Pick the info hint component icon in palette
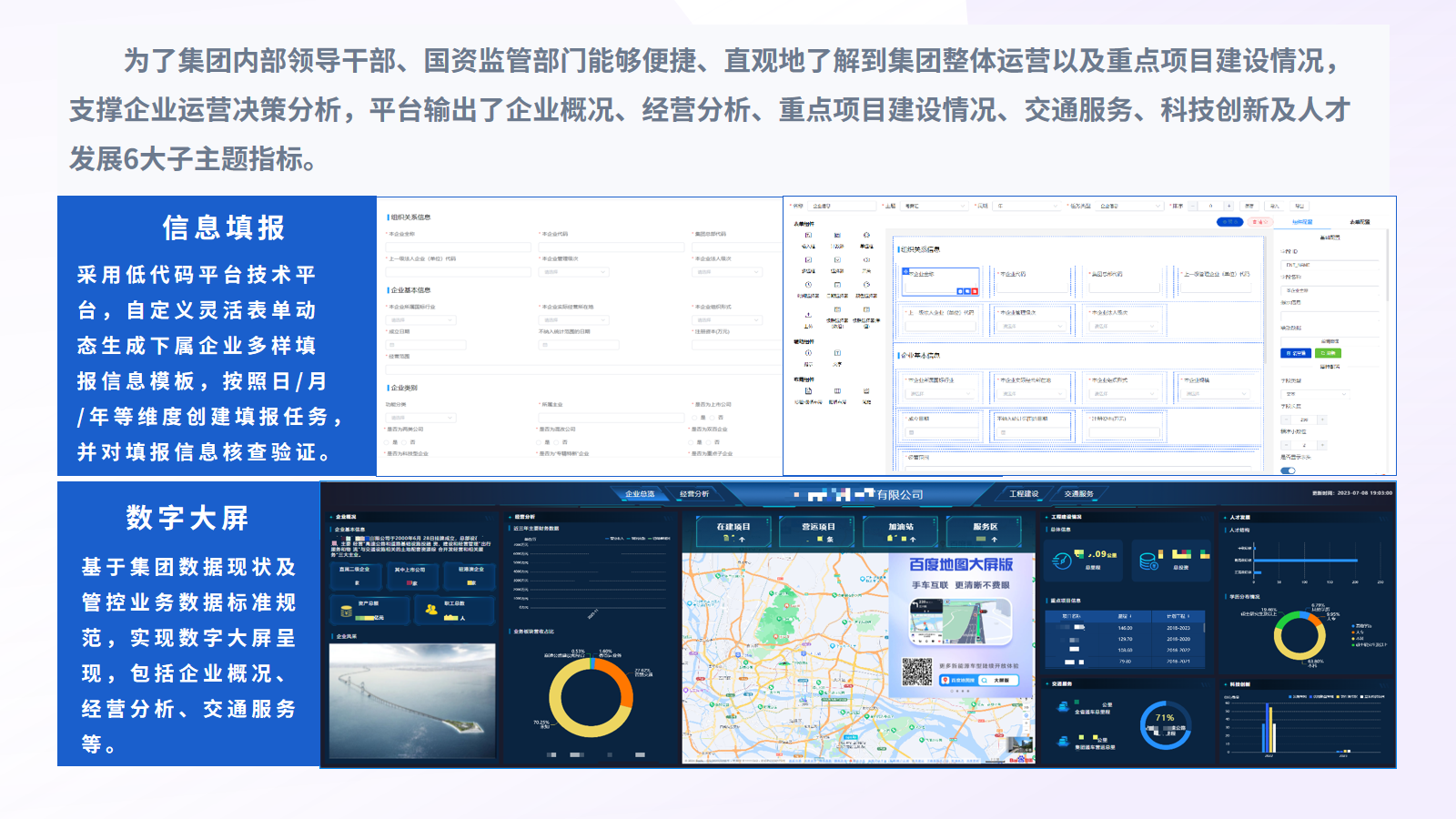 [808, 353]
